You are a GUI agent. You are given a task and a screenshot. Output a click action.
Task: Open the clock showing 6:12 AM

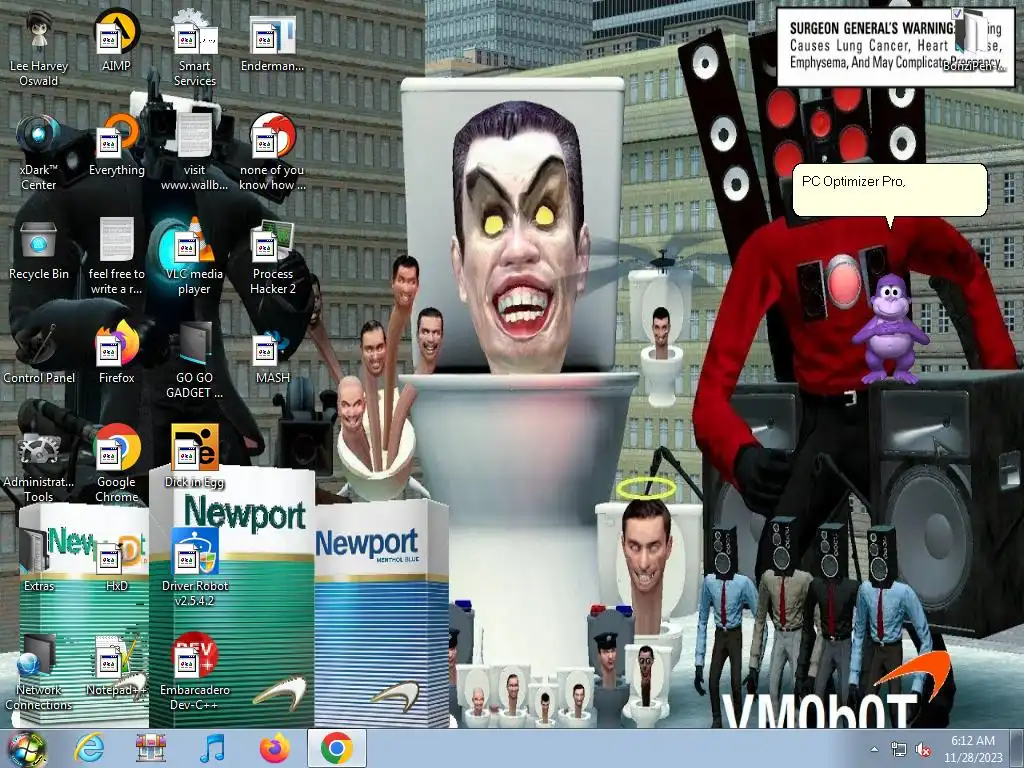pyautogui.click(x=973, y=749)
